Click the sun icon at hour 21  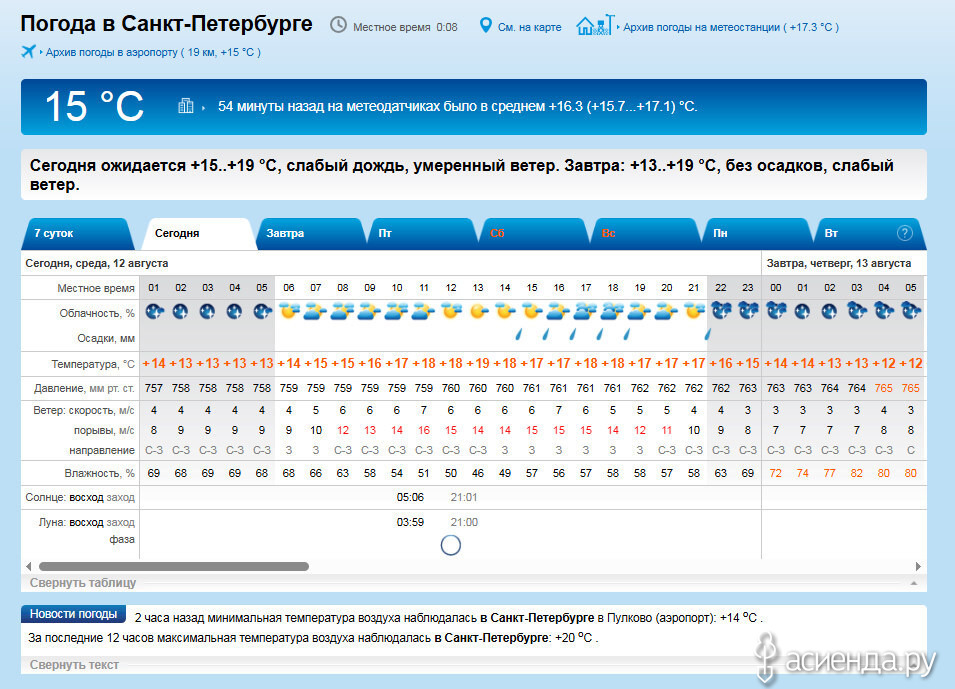click(694, 311)
